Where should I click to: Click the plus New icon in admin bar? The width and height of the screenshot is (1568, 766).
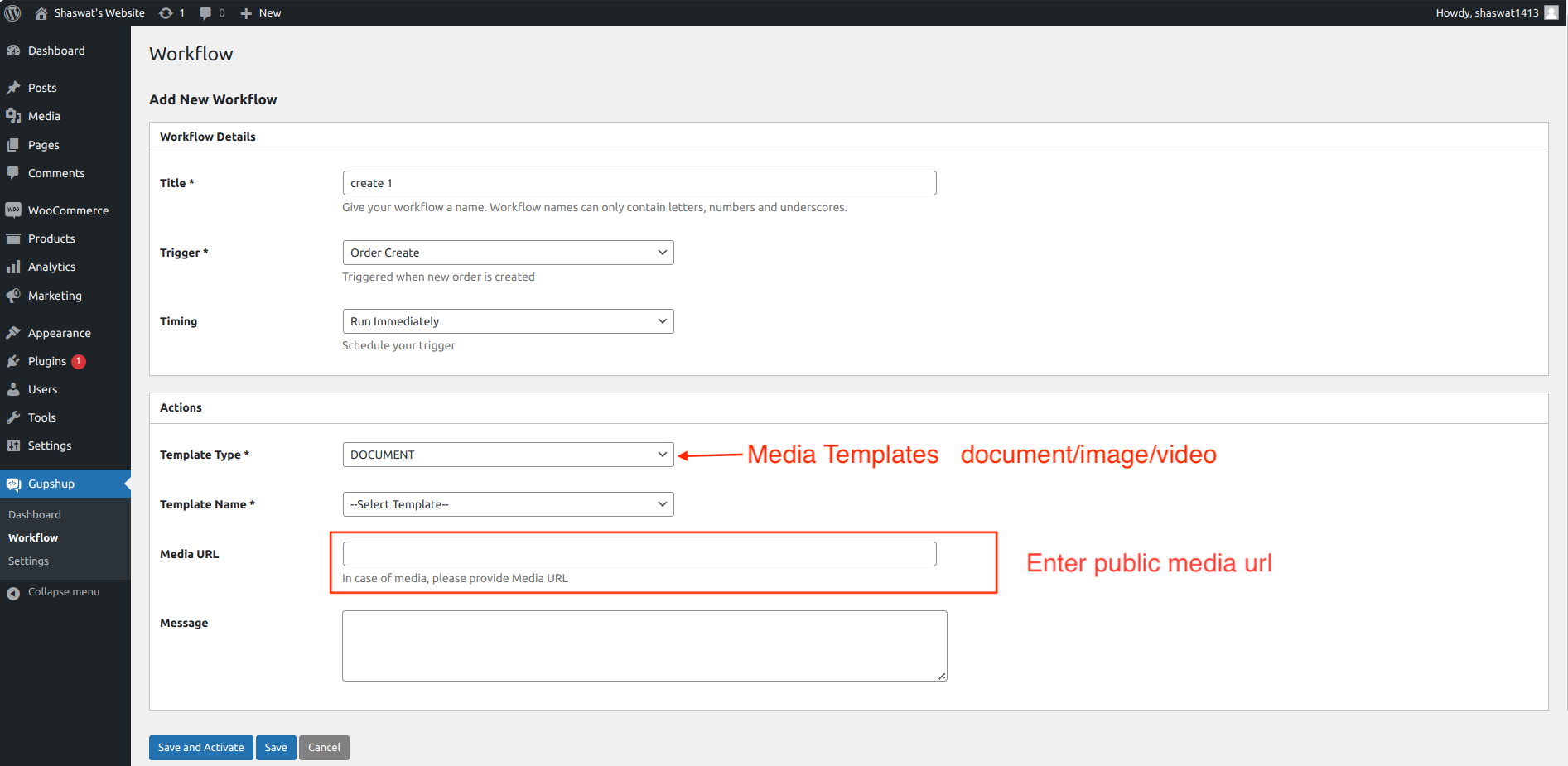246,13
